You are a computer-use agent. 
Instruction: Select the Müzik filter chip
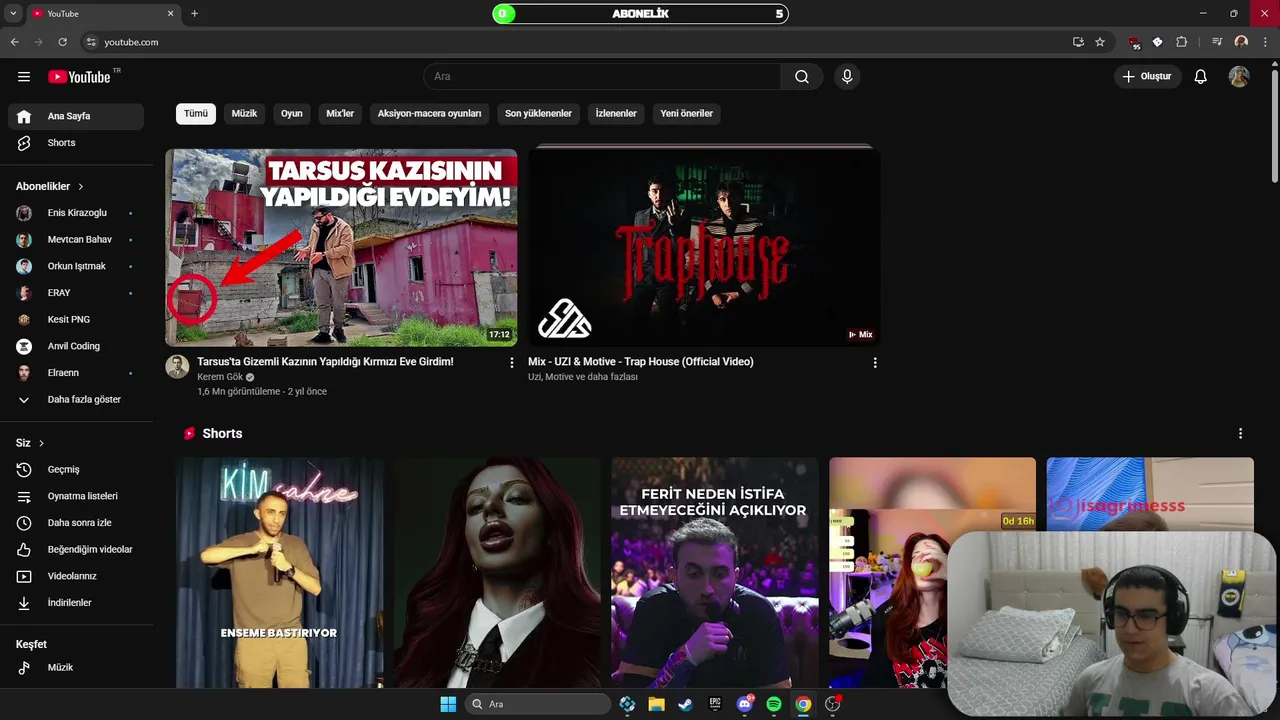coord(244,113)
